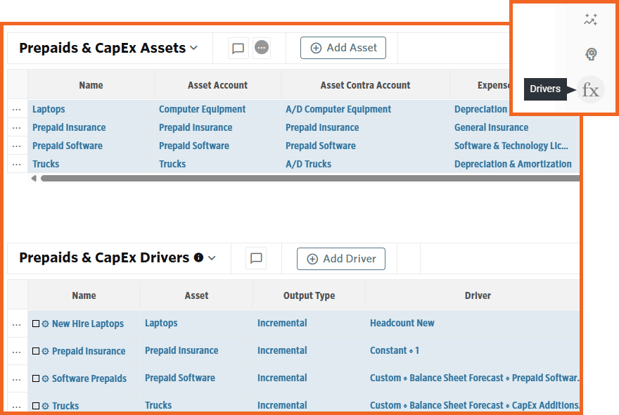The width and height of the screenshot is (619, 415).
Task: Tick the Prepaid Insurance driver checkbox
Action: click(x=36, y=352)
